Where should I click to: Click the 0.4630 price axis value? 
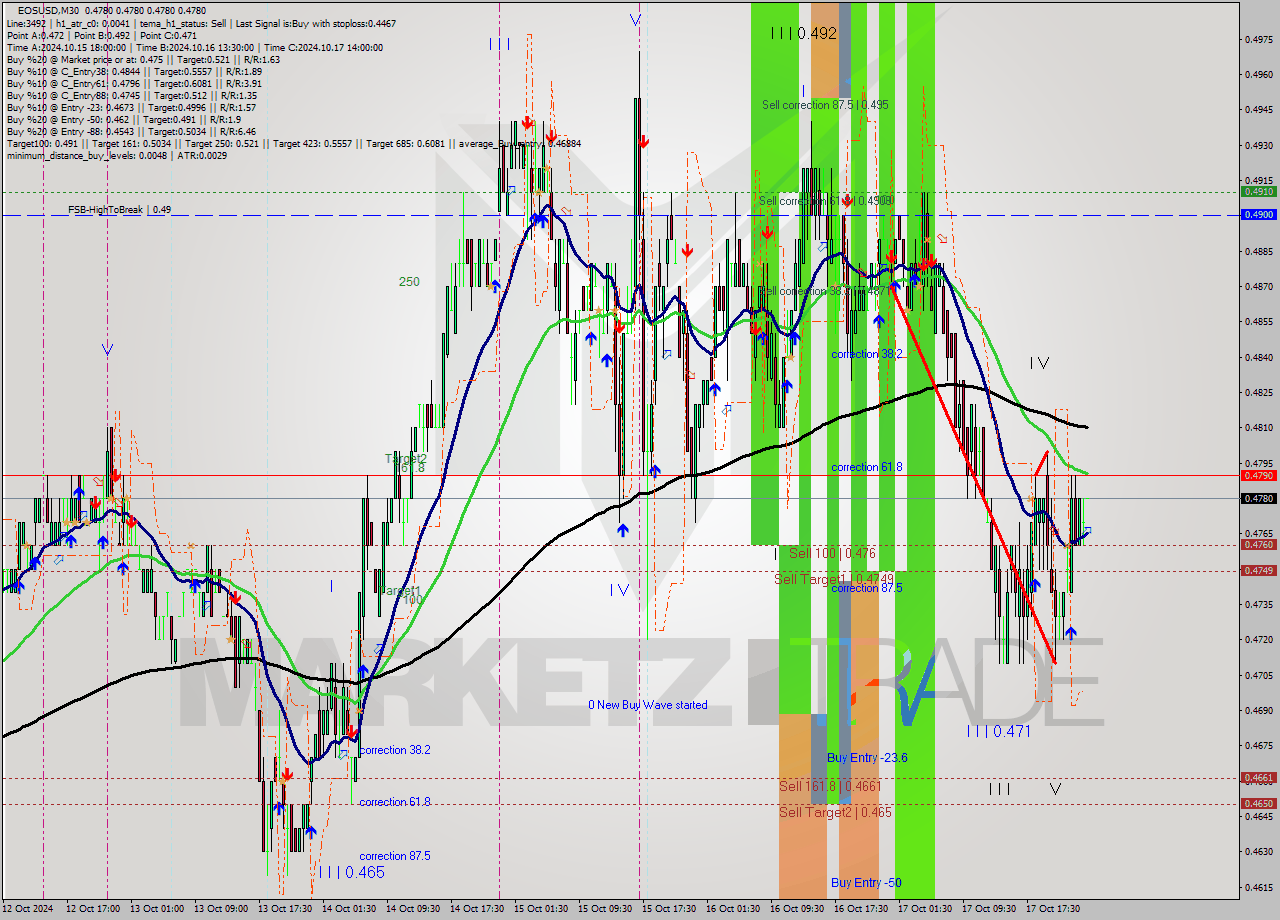[1257, 851]
